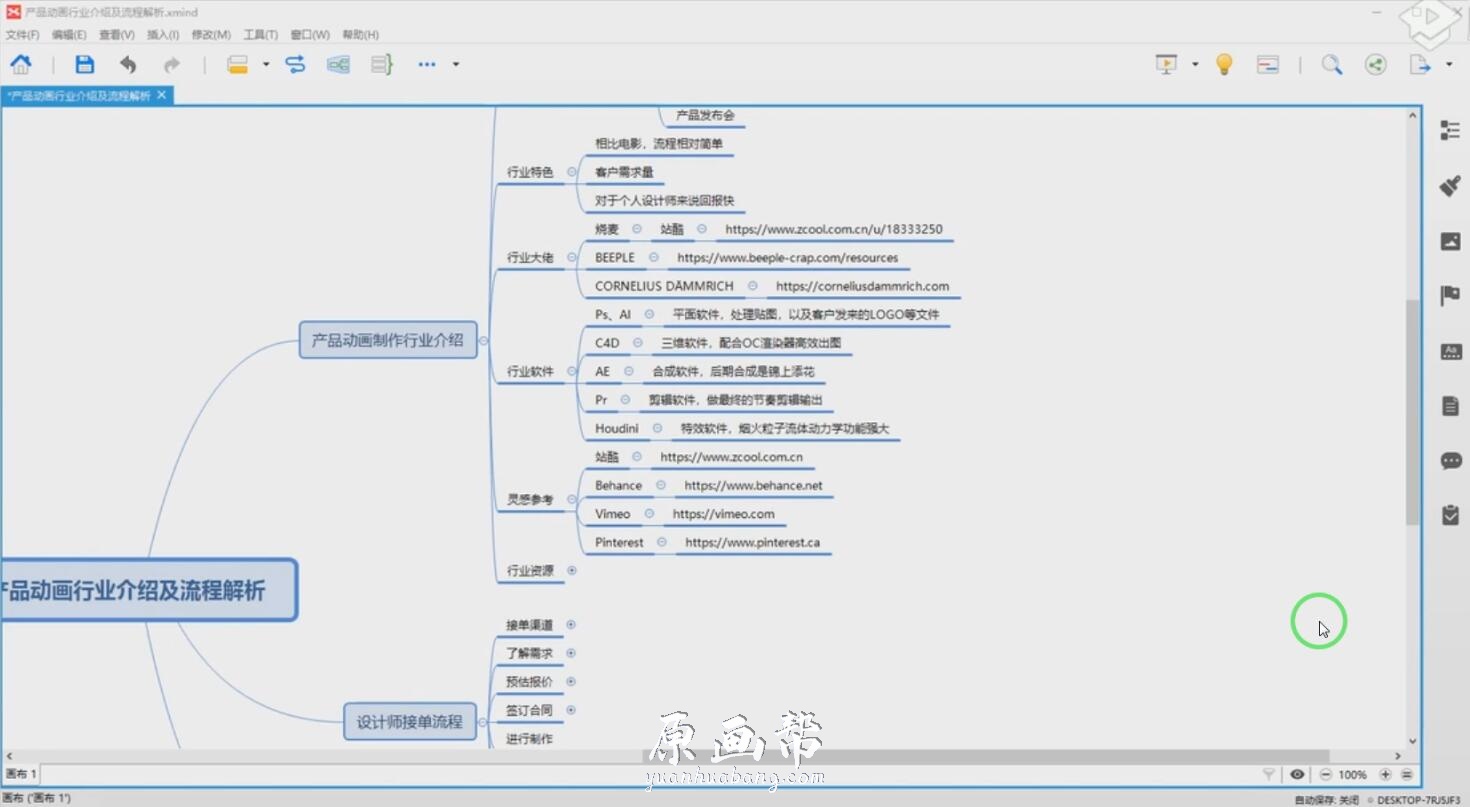1470x807 pixels.
Task: Toggle the eye visibility icon in status bar
Action: click(1297, 774)
